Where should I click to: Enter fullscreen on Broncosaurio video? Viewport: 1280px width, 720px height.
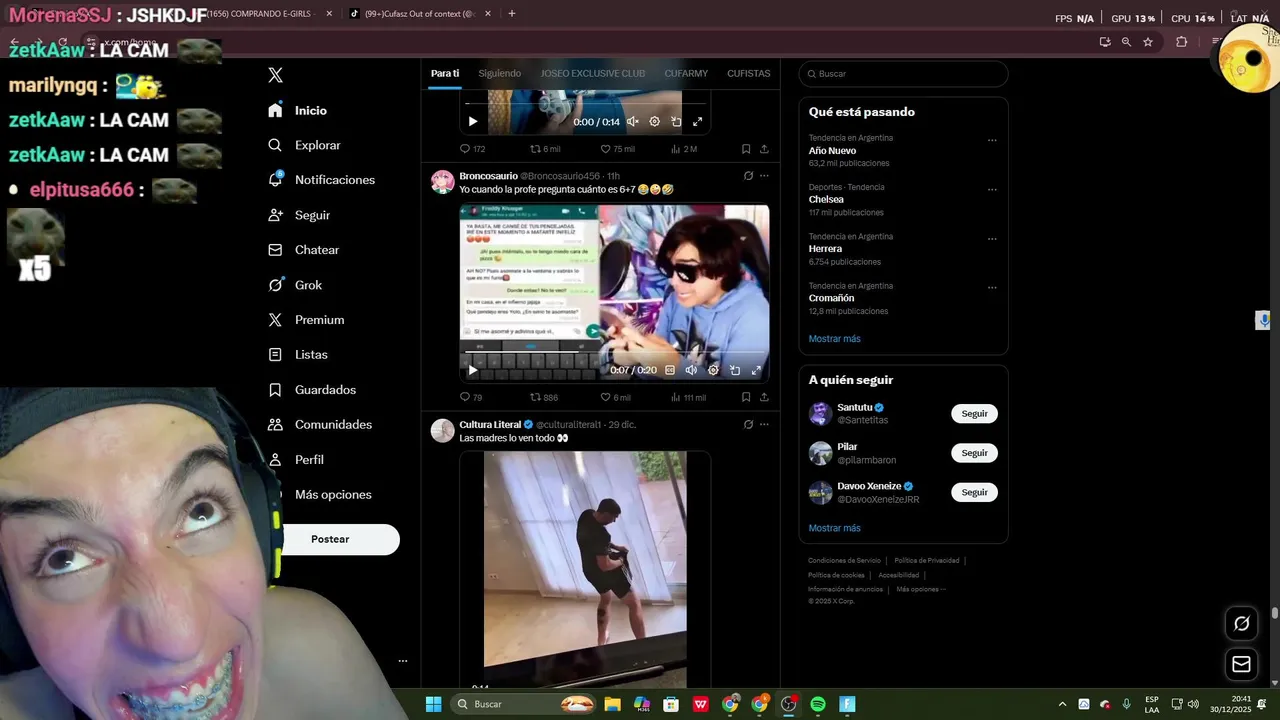pyautogui.click(x=756, y=370)
